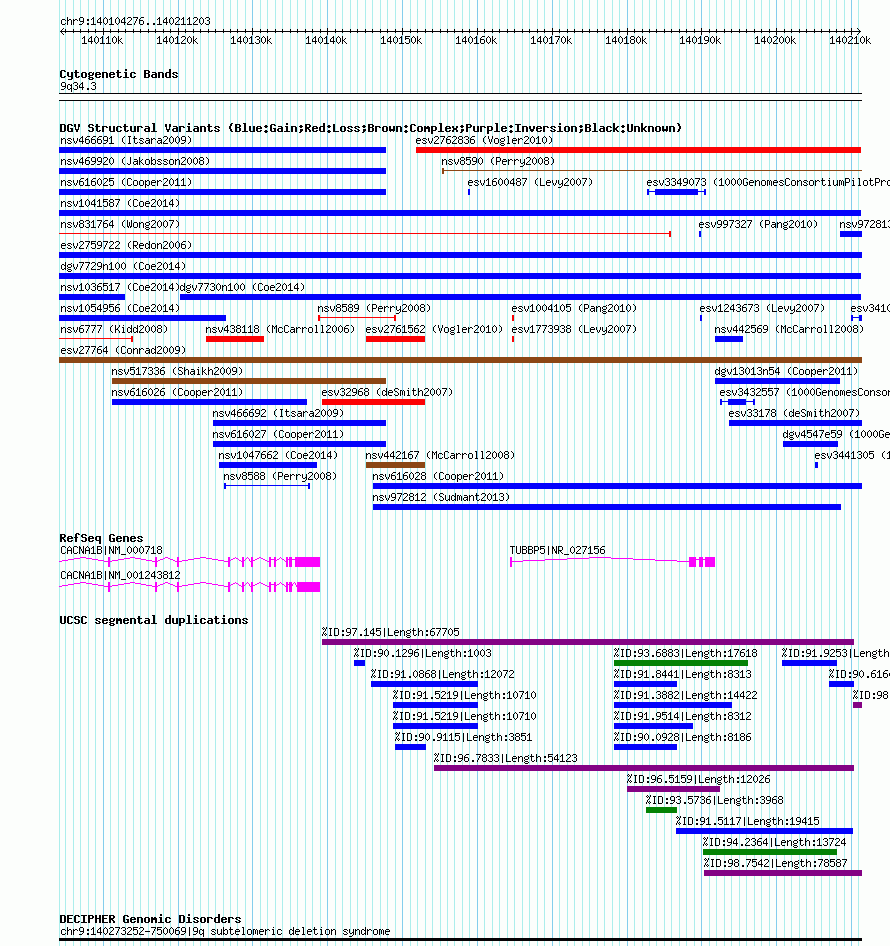The width and height of the screenshot is (890, 946).
Task: Open the nsv8590 (Perry2008) variant label
Action: 498,161
